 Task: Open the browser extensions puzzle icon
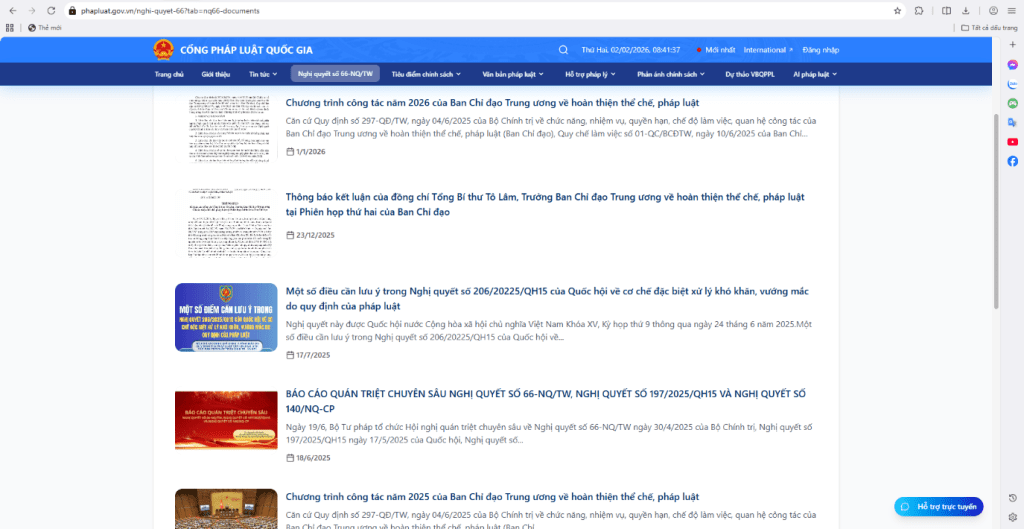tap(919, 10)
